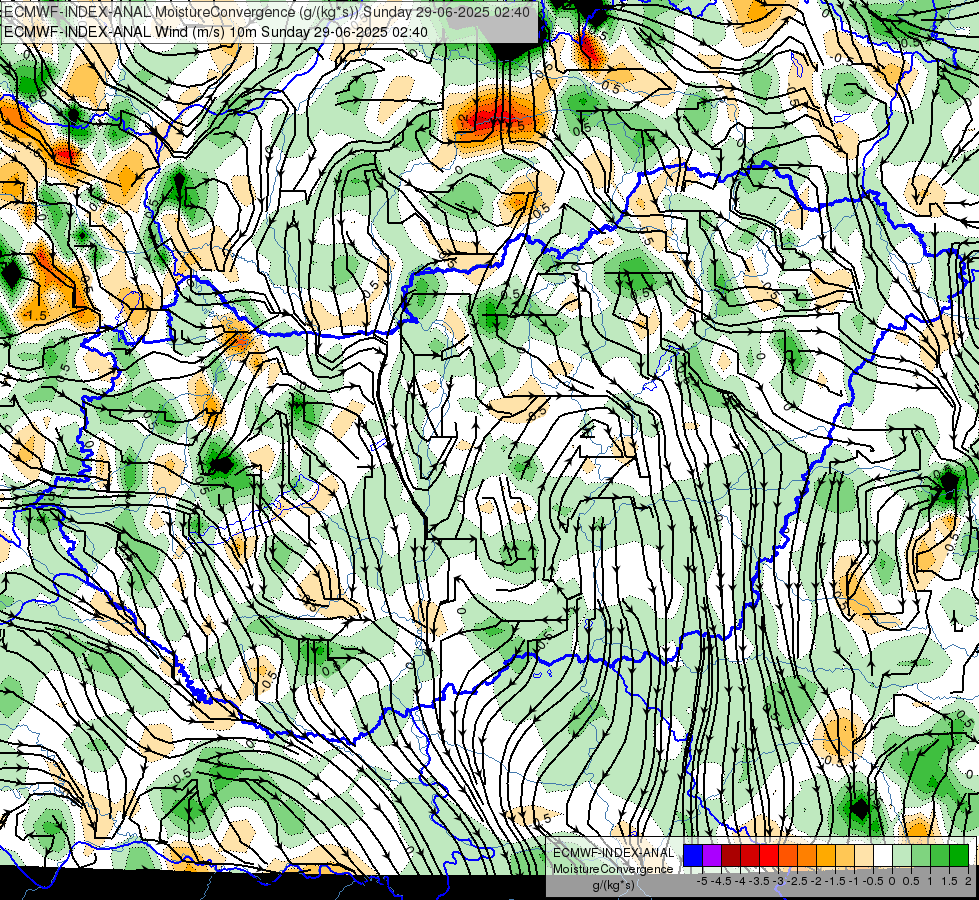Click the legend's ECMWF-INDEX-ANAL label
The image size is (979, 900).
click(x=613, y=853)
